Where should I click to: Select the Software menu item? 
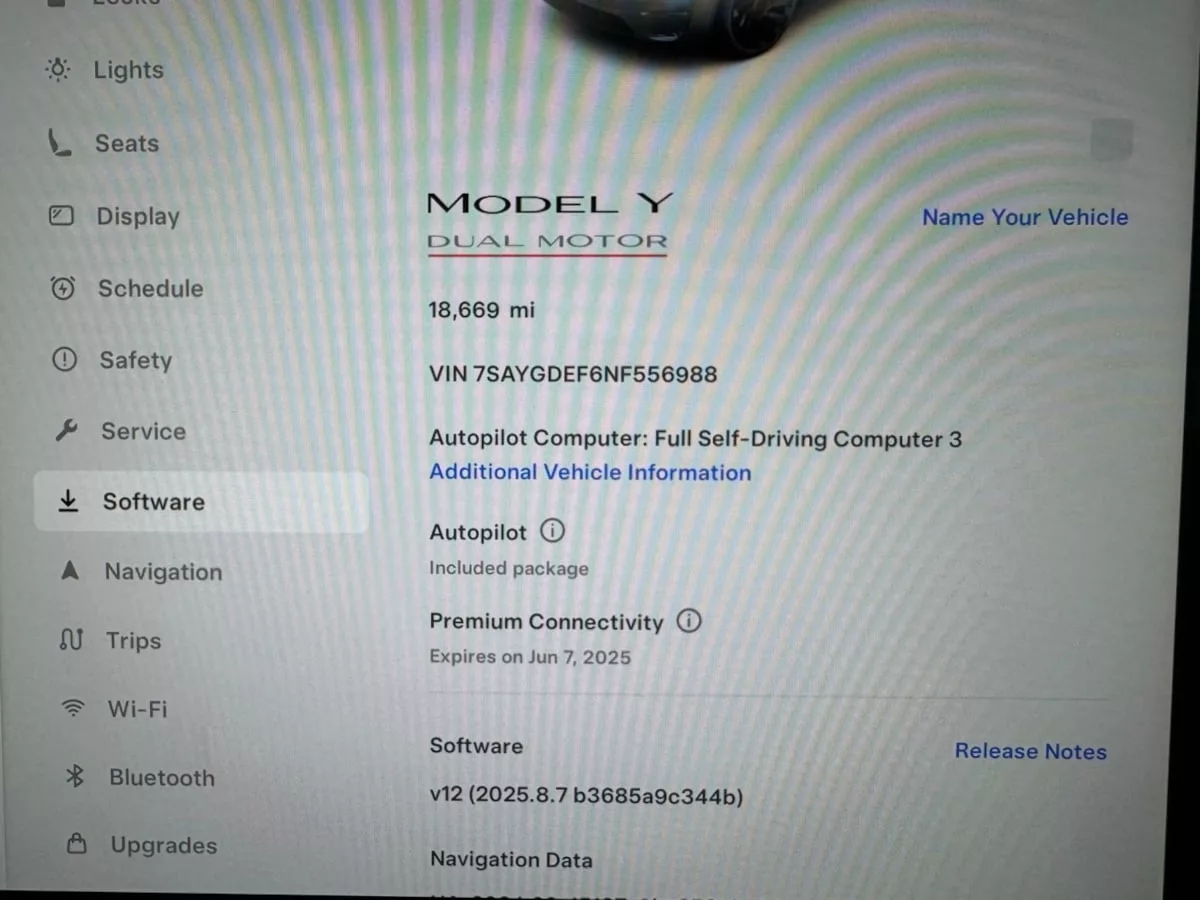201,502
